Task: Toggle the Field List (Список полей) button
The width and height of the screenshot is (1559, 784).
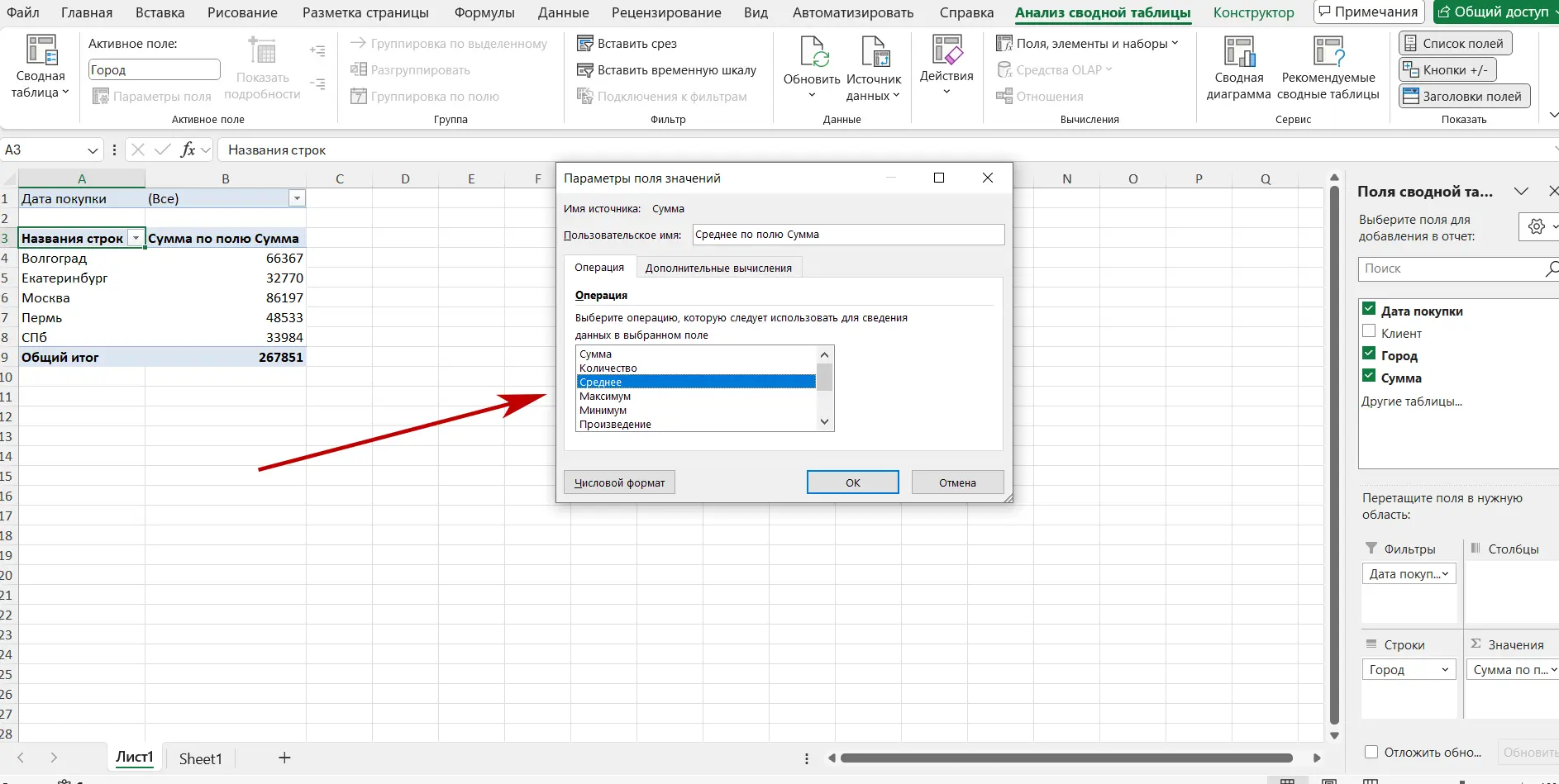Action: pyautogui.click(x=1454, y=44)
